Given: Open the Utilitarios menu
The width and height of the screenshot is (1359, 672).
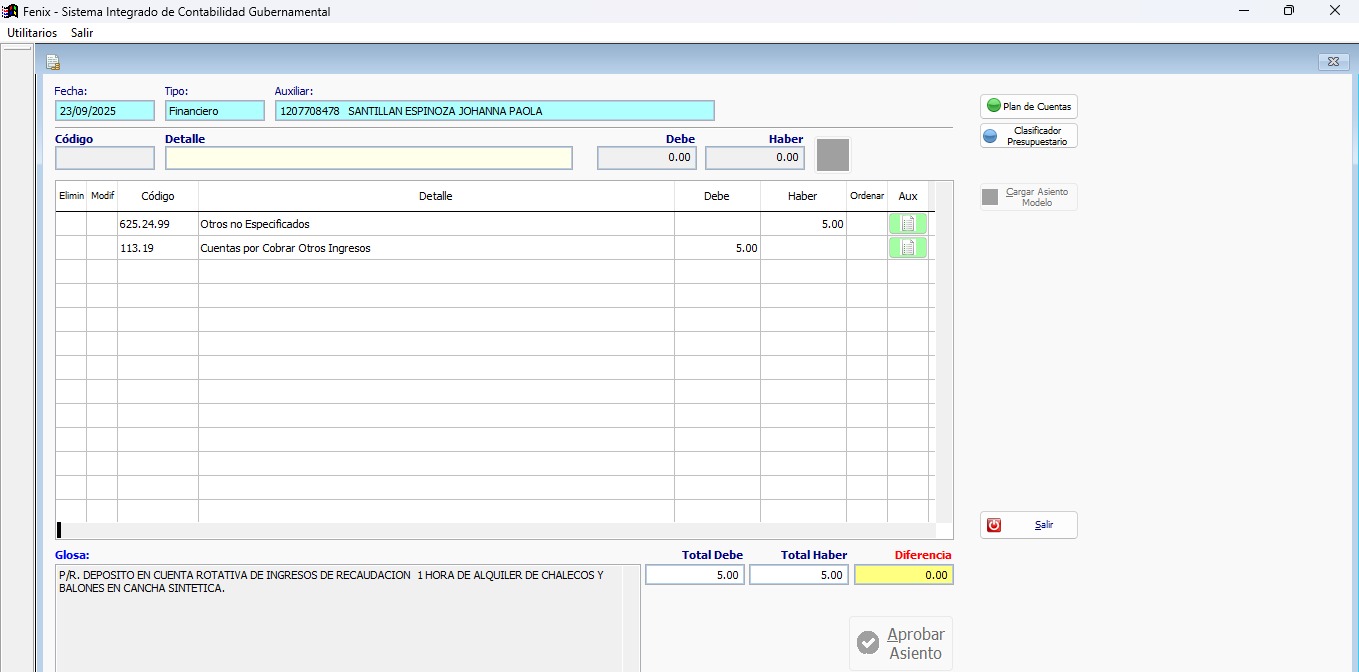Looking at the screenshot, I should pos(32,32).
